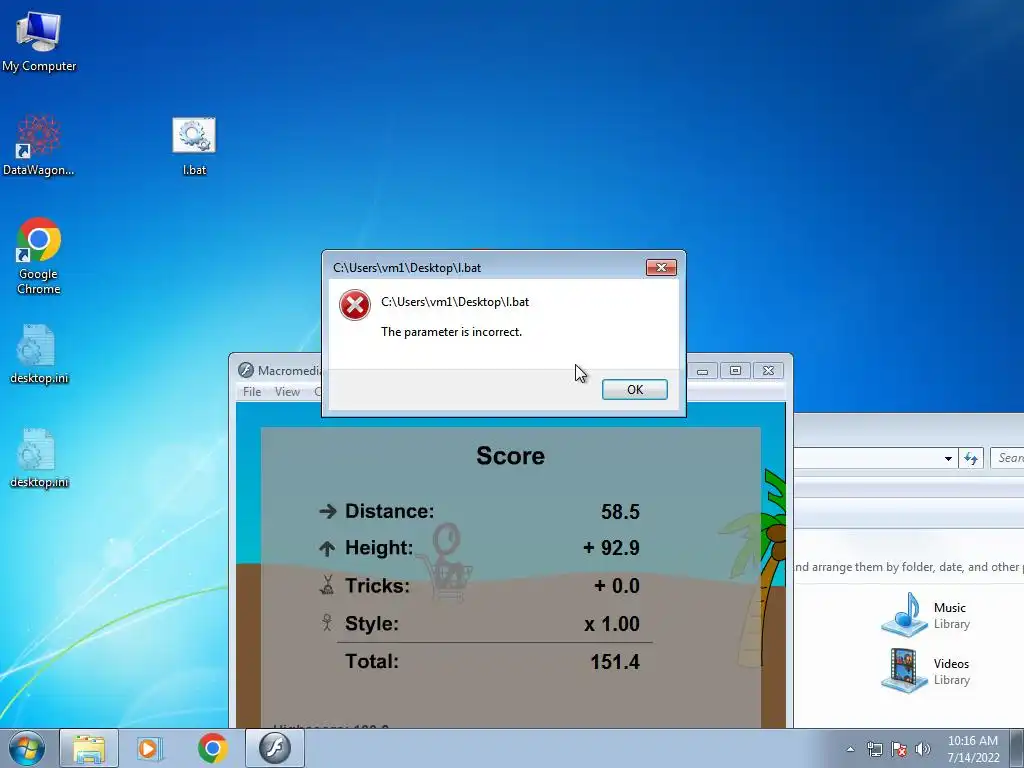Image resolution: width=1024 pixels, height=768 pixels.
Task: Click the Total value 151.4
Action: [615, 662]
